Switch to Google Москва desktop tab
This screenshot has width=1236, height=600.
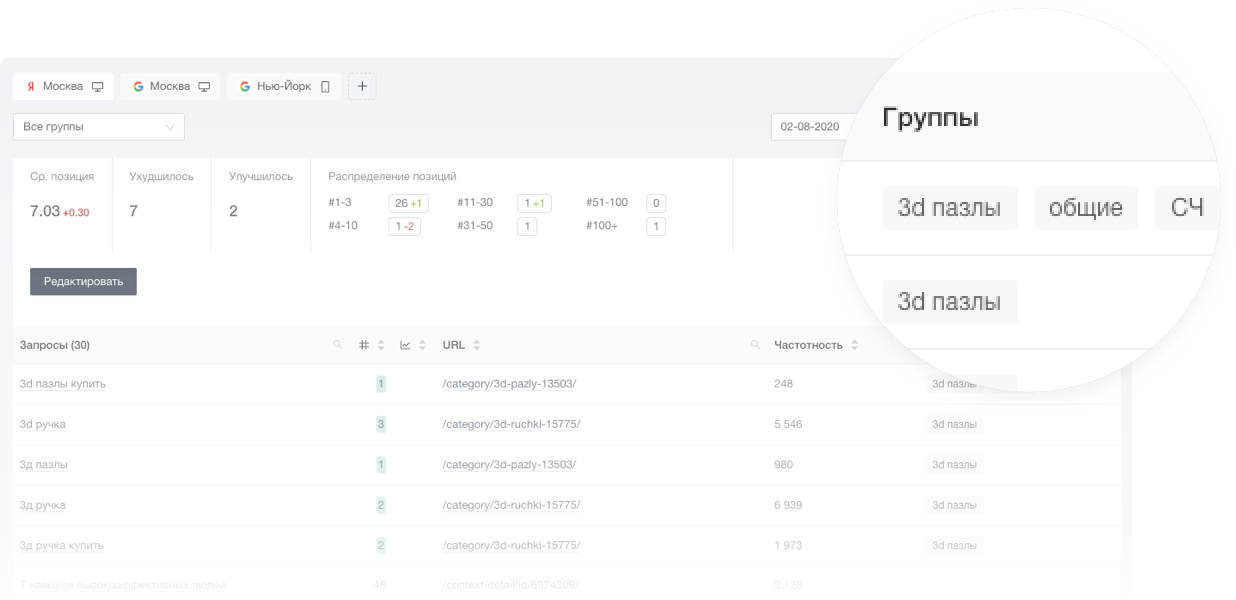click(x=170, y=87)
